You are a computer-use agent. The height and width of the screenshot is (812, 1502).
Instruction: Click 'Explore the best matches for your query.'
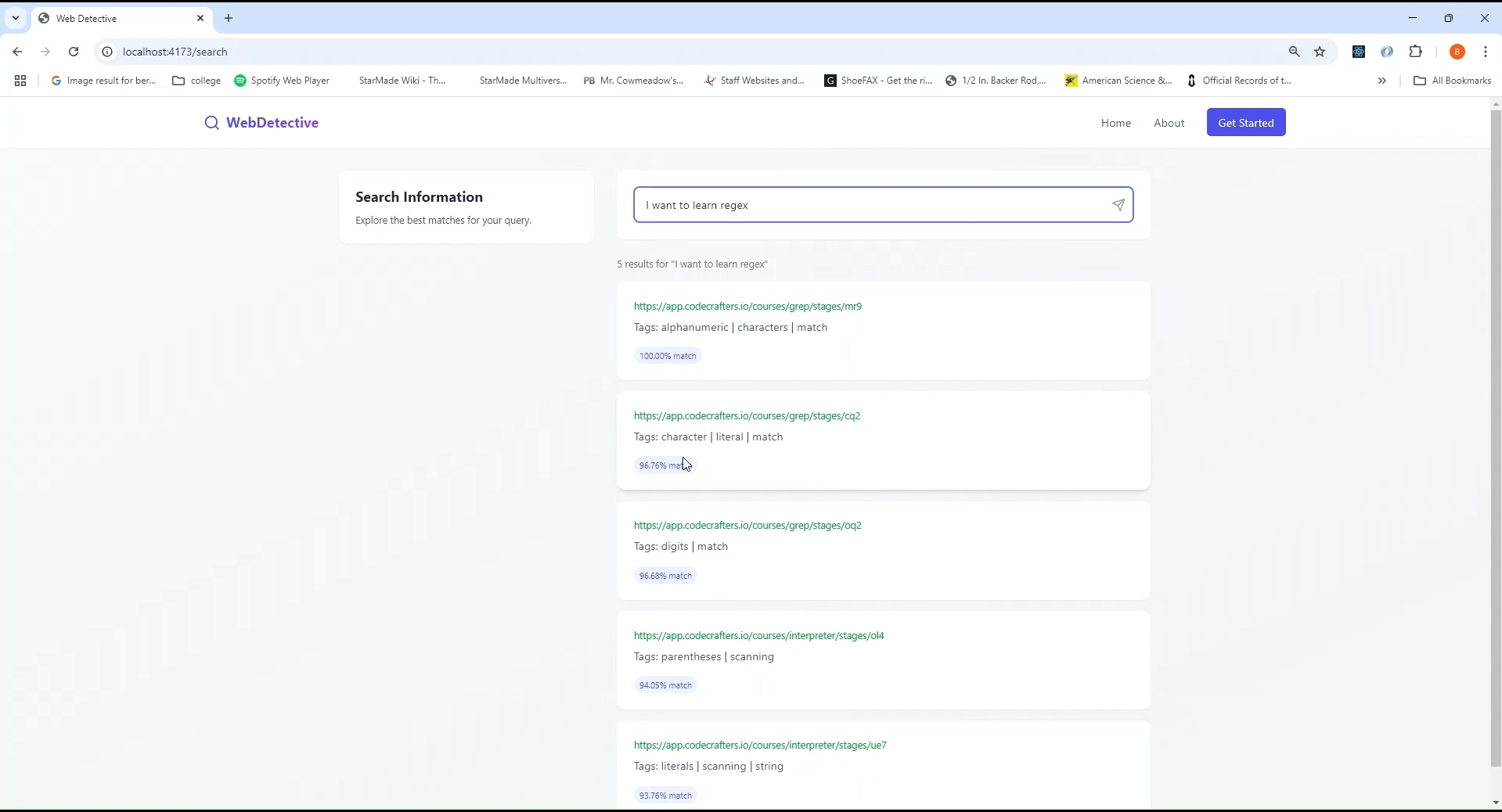[444, 221]
